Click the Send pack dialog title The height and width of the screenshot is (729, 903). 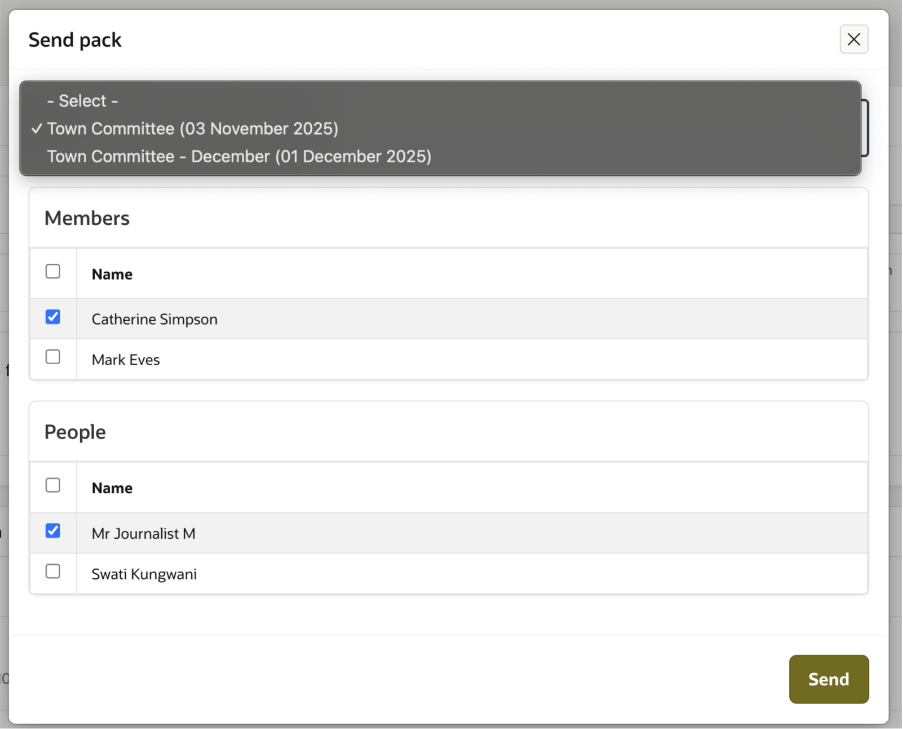pyautogui.click(x=75, y=40)
